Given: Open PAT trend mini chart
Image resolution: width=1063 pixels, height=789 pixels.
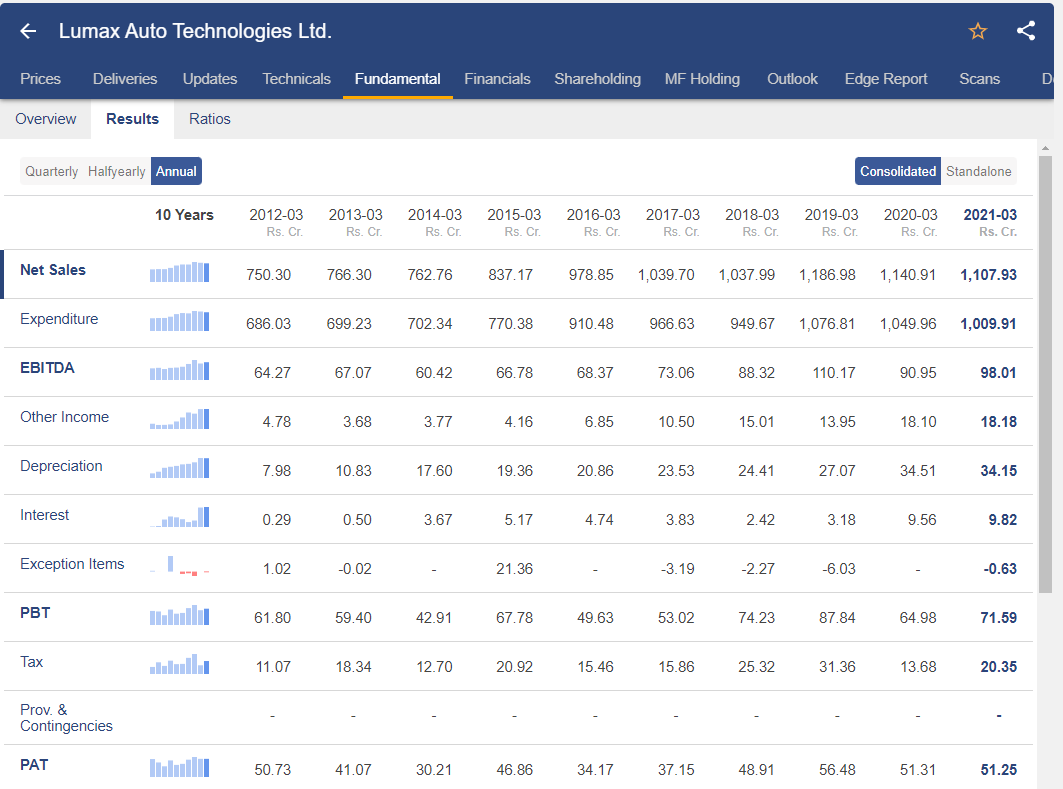Looking at the screenshot, I should pyautogui.click(x=180, y=767).
